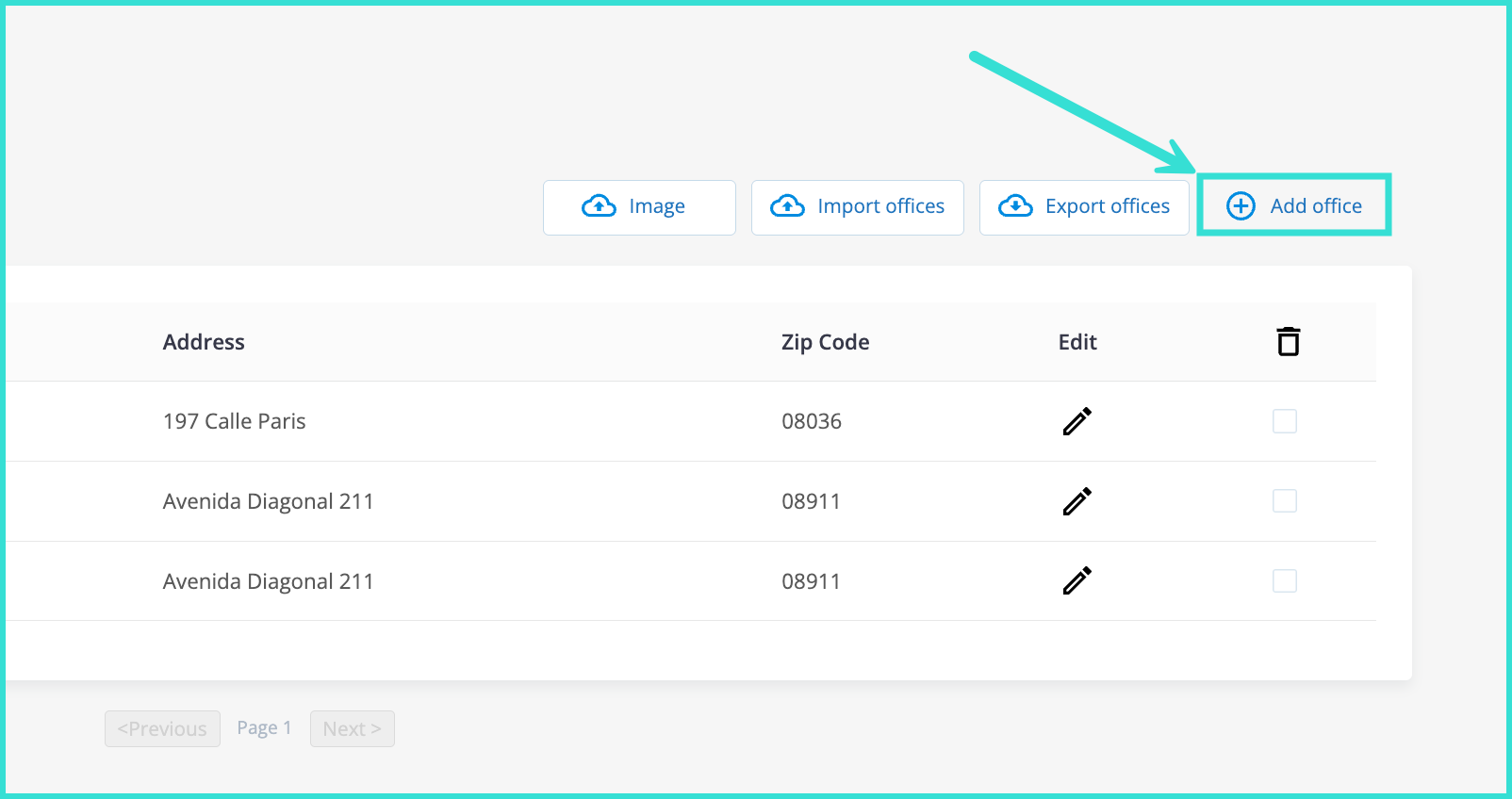Image resolution: width=1512 pixels, height=799 pixels.
Task: Check the box for 197 Calle Paris row
Action: coord(1284,421)
